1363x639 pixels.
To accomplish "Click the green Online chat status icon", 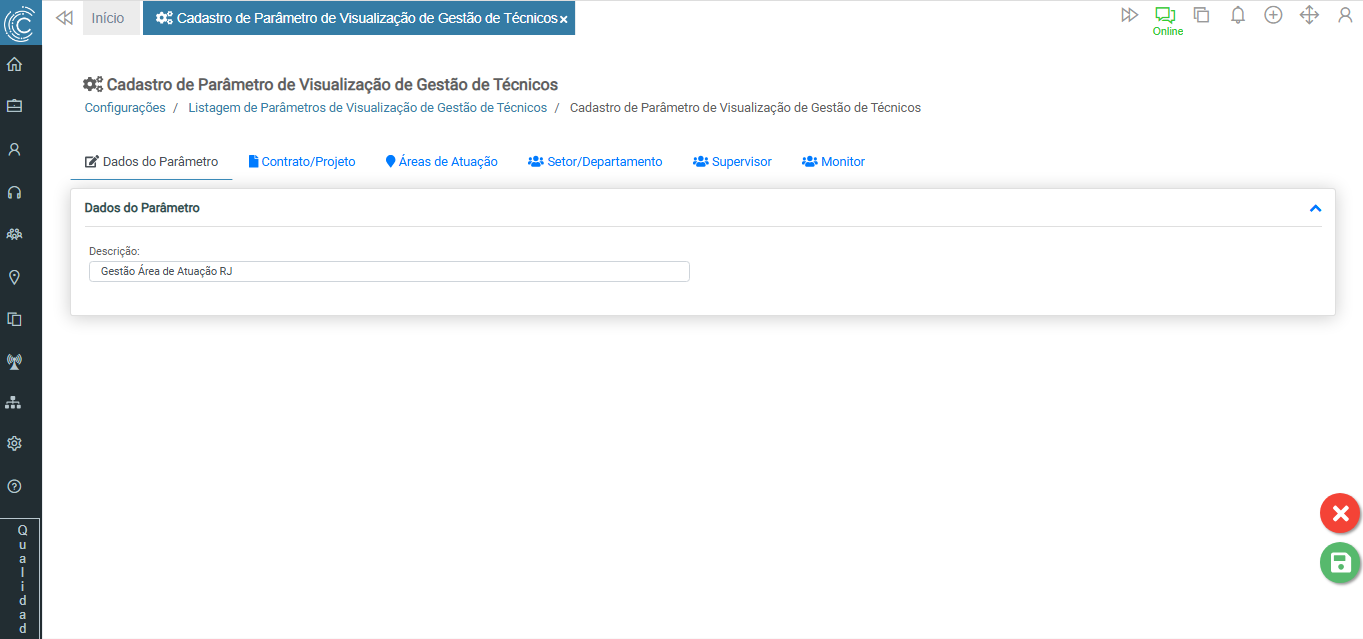I will [x=1166, y=16].
